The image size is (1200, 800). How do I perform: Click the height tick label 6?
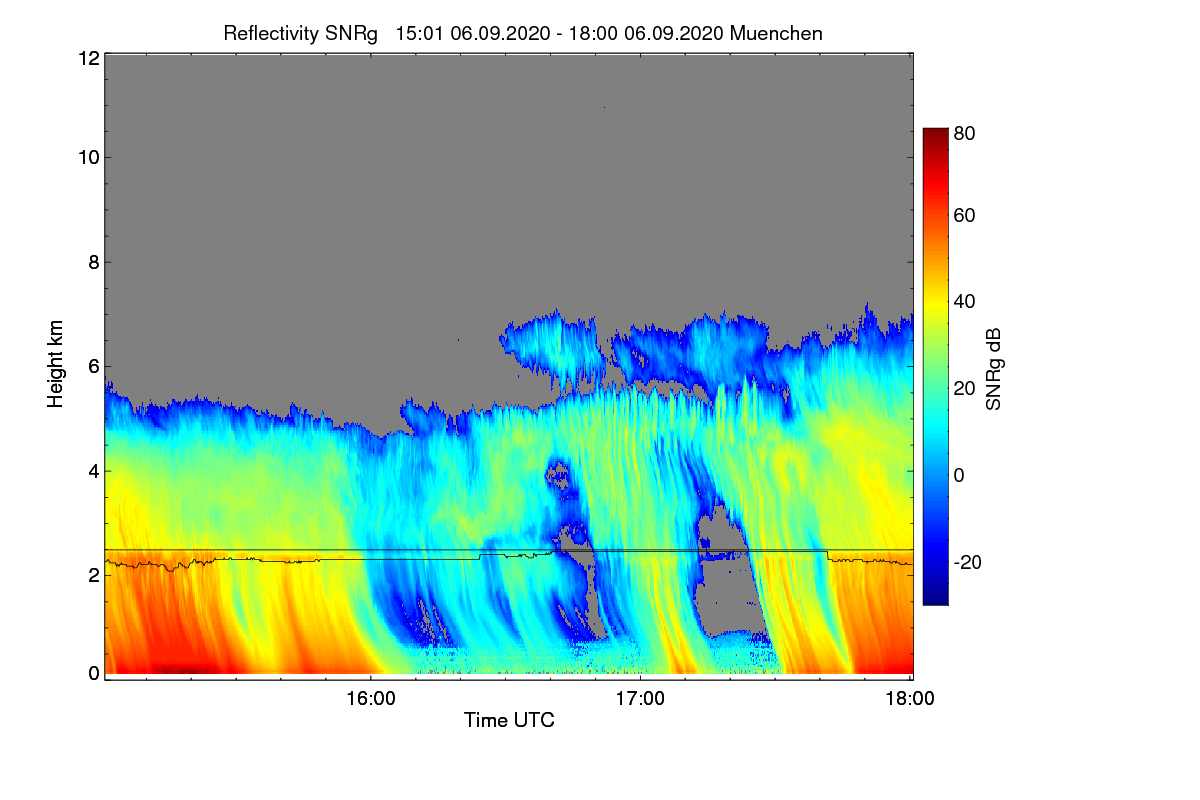(x=93, y=366)
